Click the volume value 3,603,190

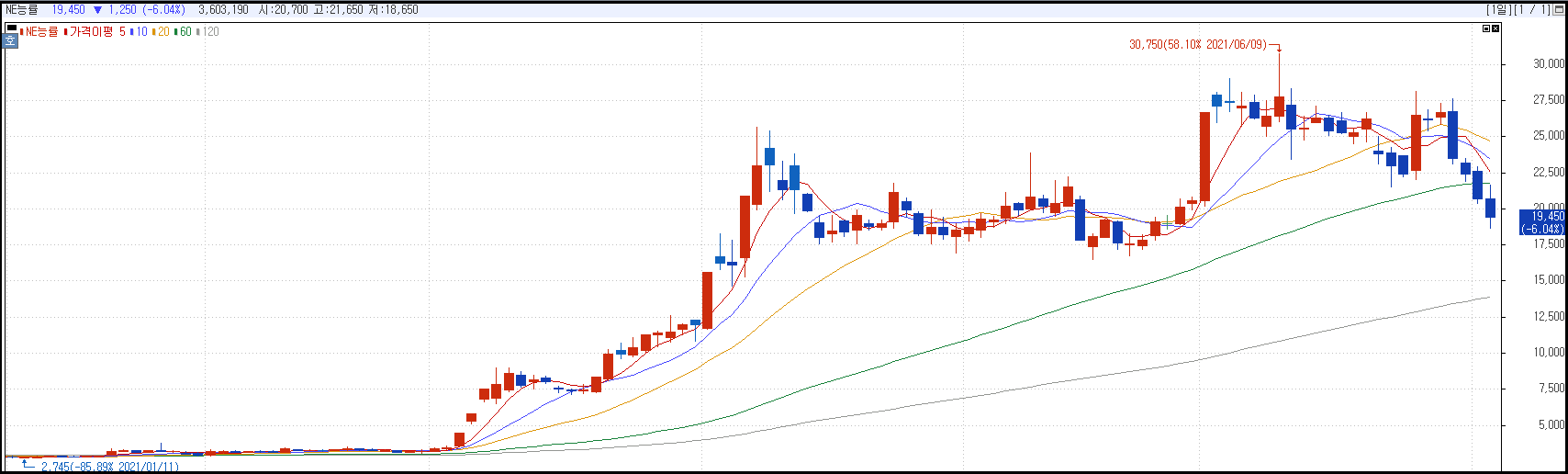[x=223, y=9]
